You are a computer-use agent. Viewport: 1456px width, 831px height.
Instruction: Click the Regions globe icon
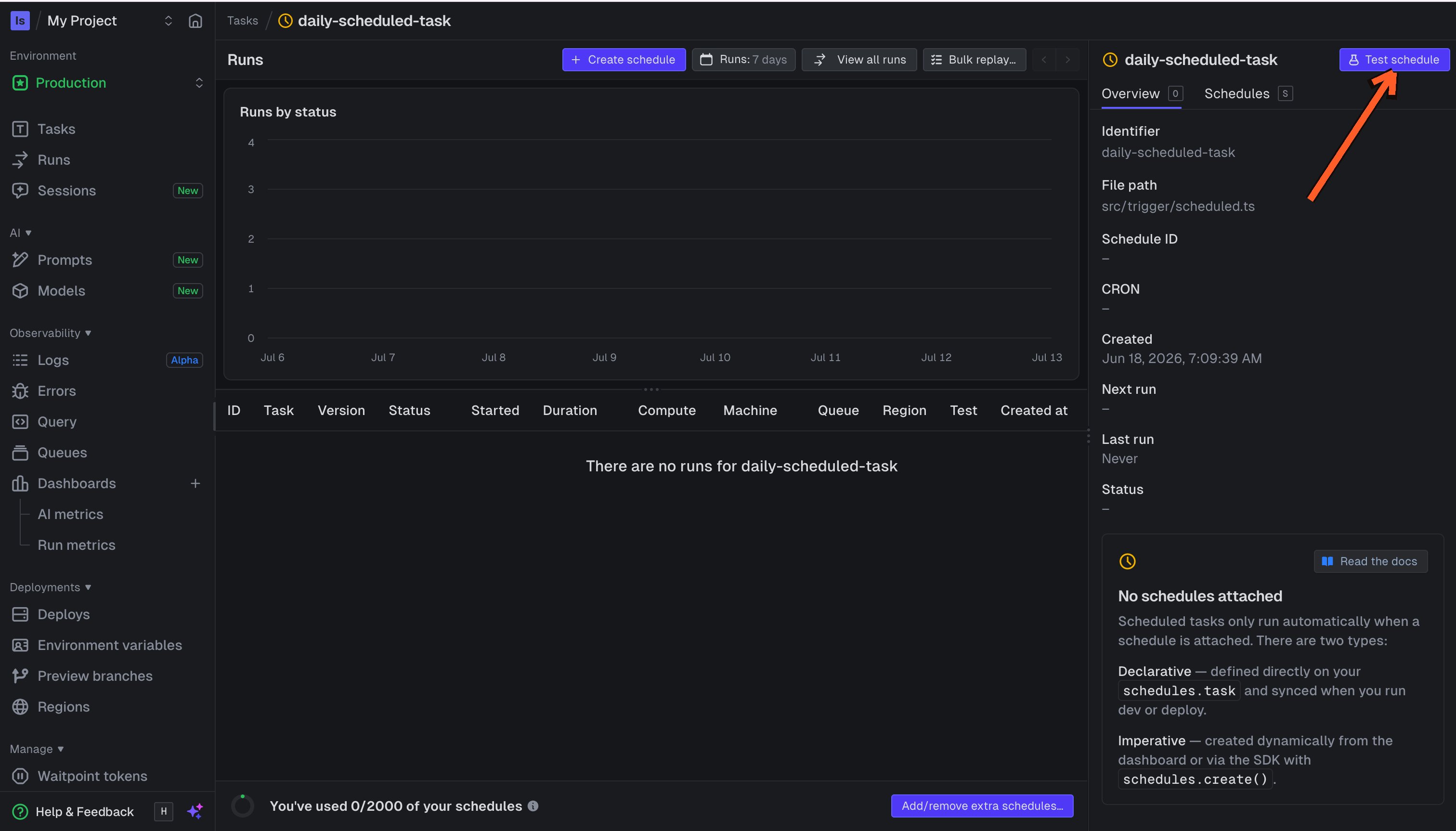20,707
